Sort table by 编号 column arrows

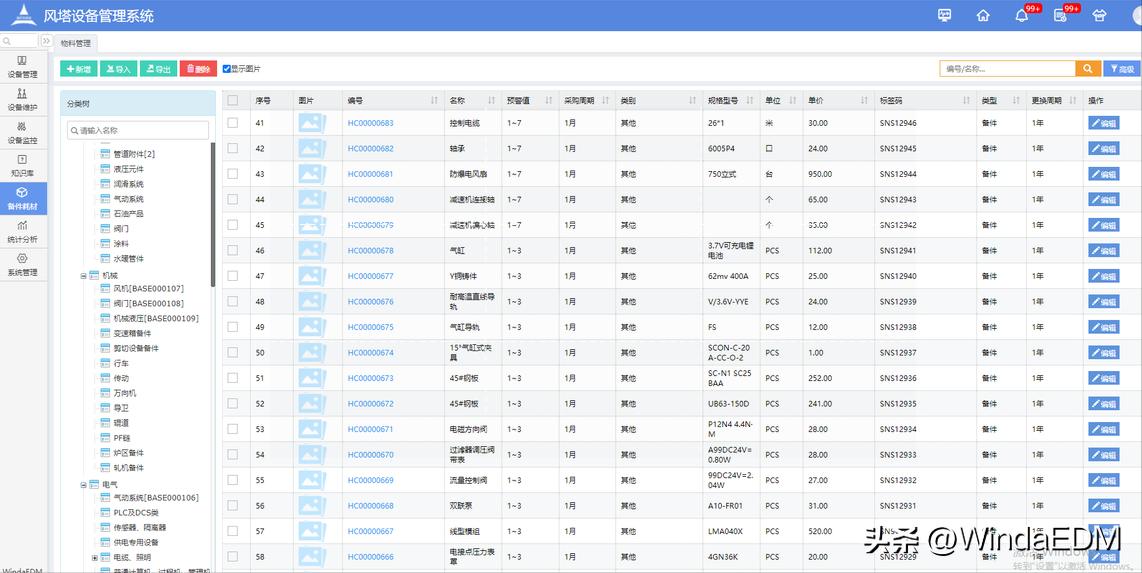[435, 100]
